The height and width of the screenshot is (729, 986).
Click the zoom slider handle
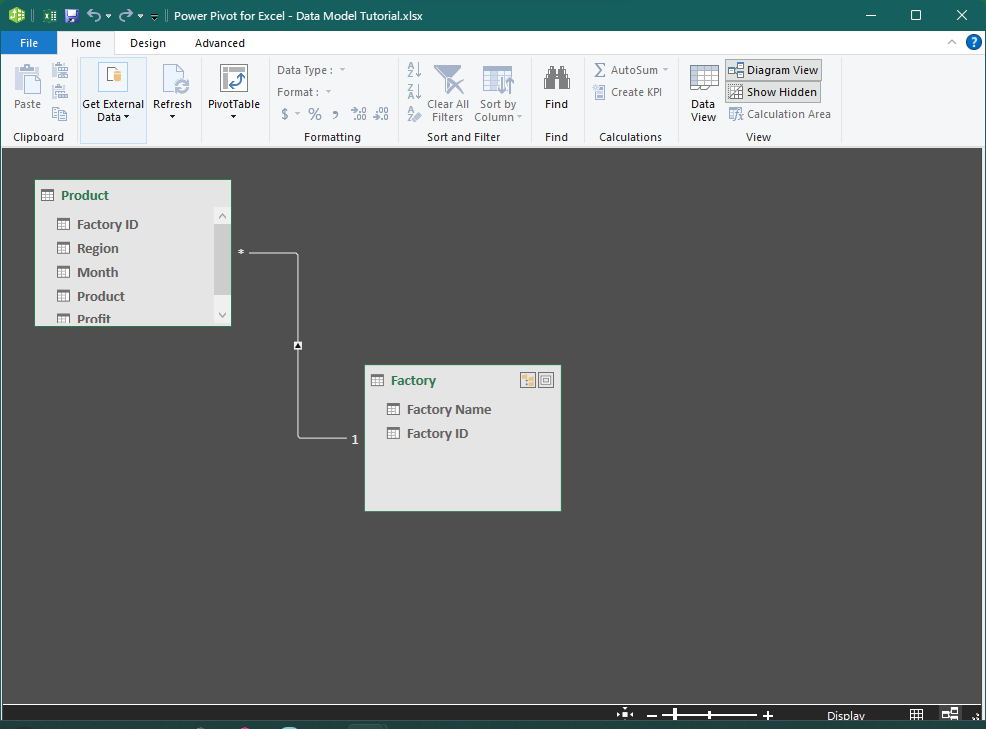675,715
